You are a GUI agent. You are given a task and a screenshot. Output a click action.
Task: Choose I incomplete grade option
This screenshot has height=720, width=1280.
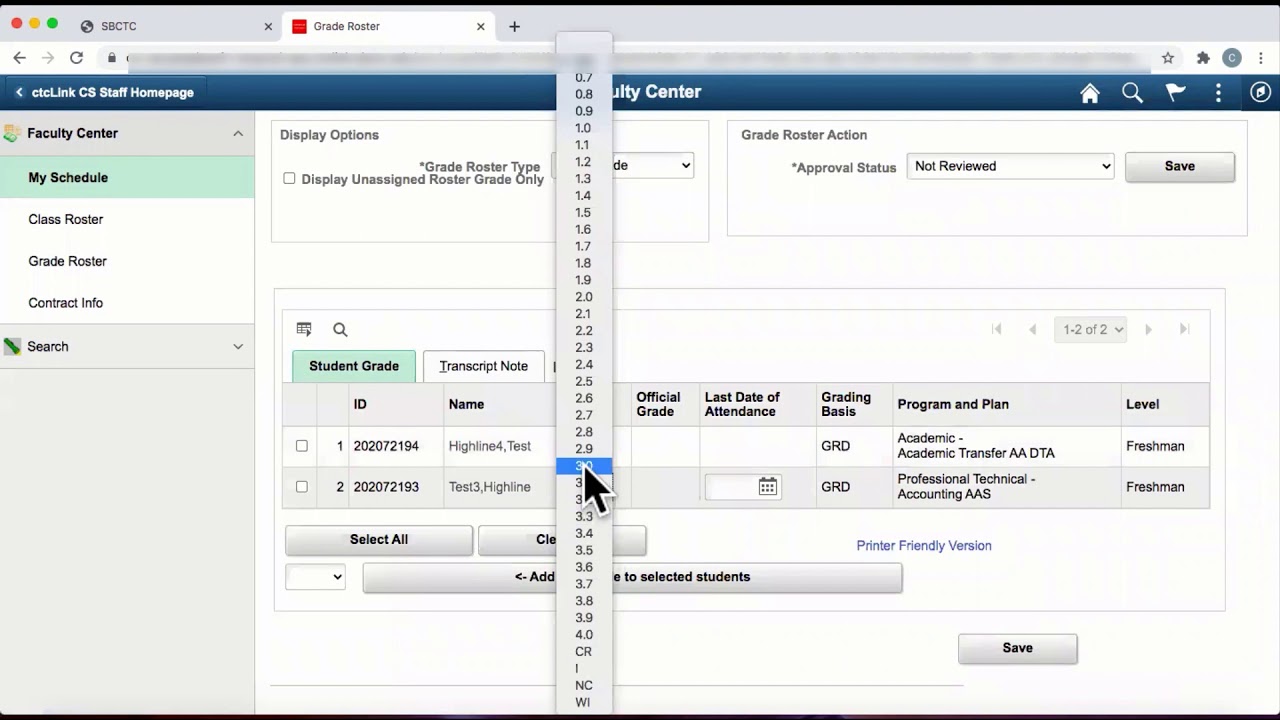pyautogui.click(x=584, y=669)
